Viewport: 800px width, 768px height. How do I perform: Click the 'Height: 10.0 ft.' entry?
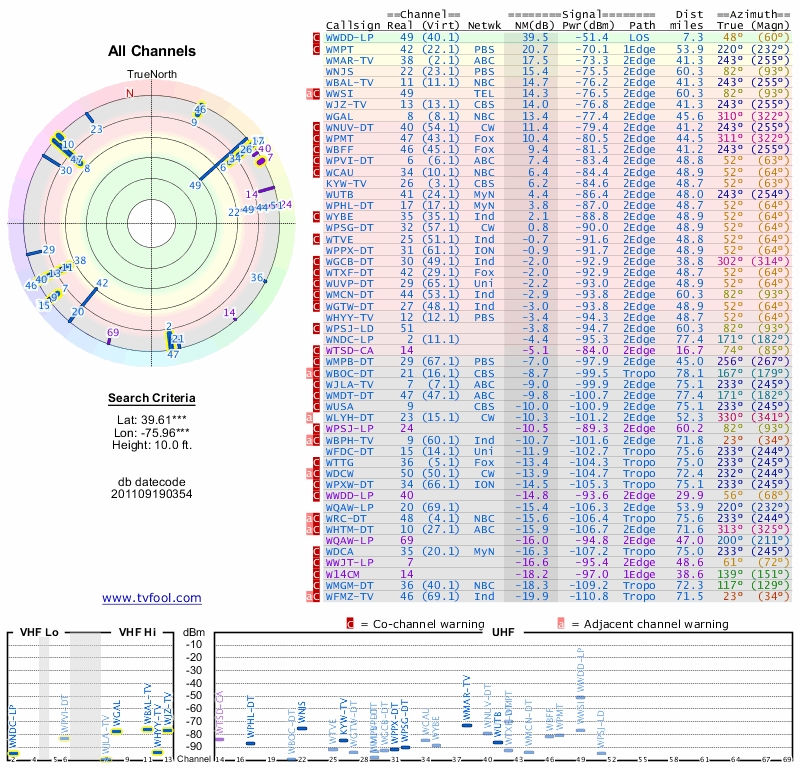tap(152, 445)
